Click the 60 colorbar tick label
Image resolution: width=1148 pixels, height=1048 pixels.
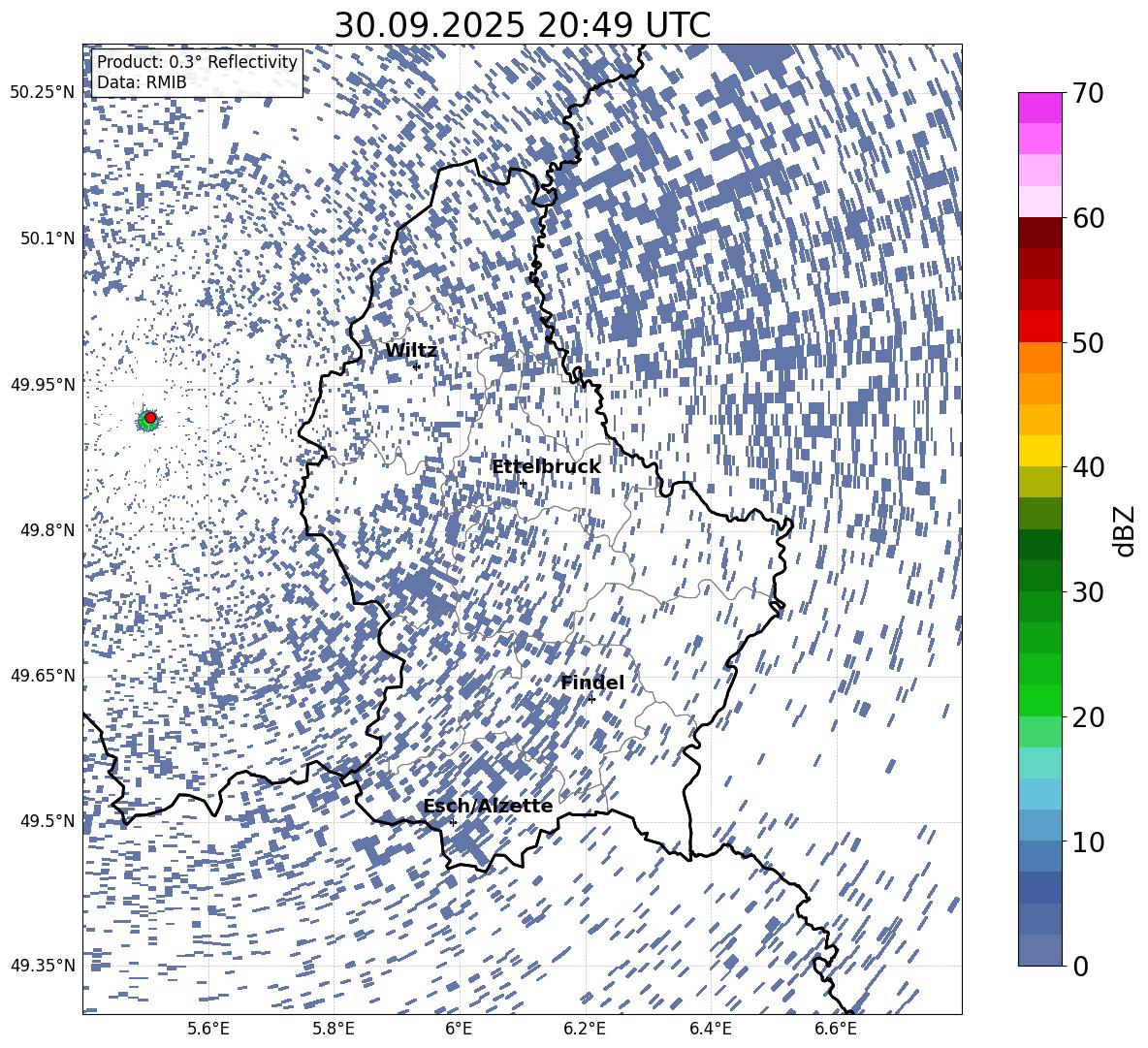[1088, 217]
